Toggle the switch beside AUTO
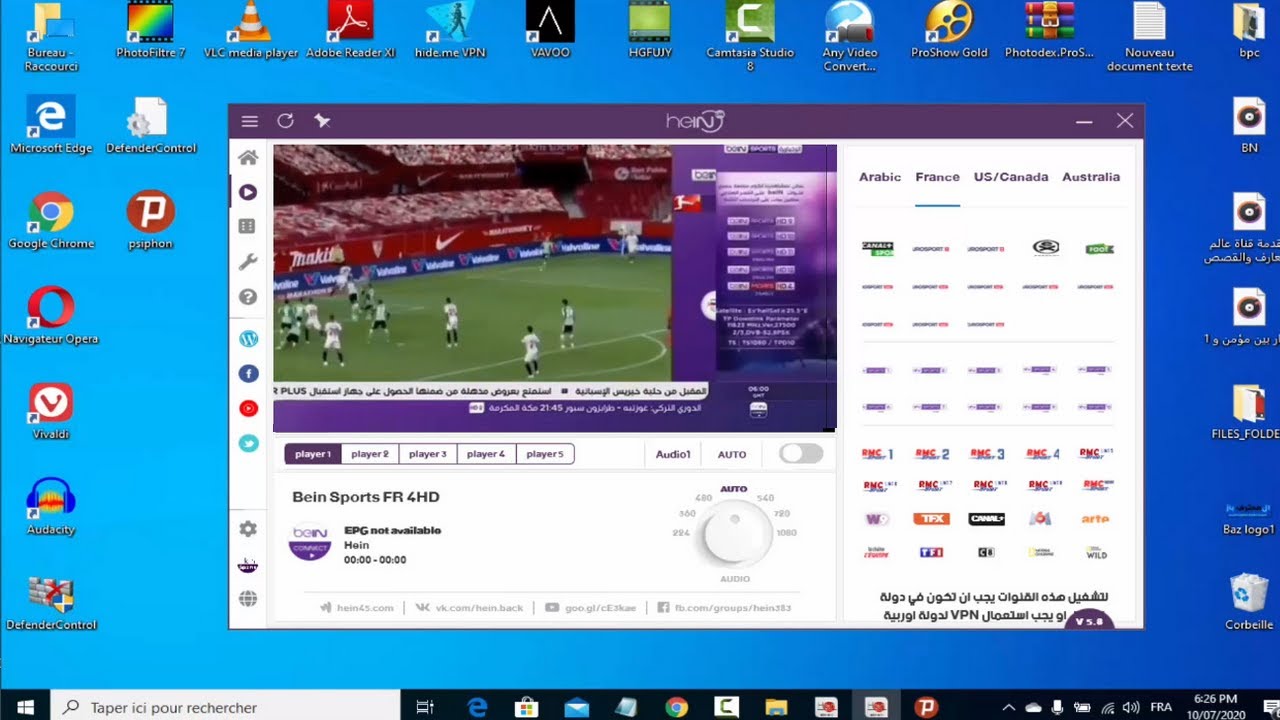The width and height of the screenshot is (1280, 720). click(801, 454)
